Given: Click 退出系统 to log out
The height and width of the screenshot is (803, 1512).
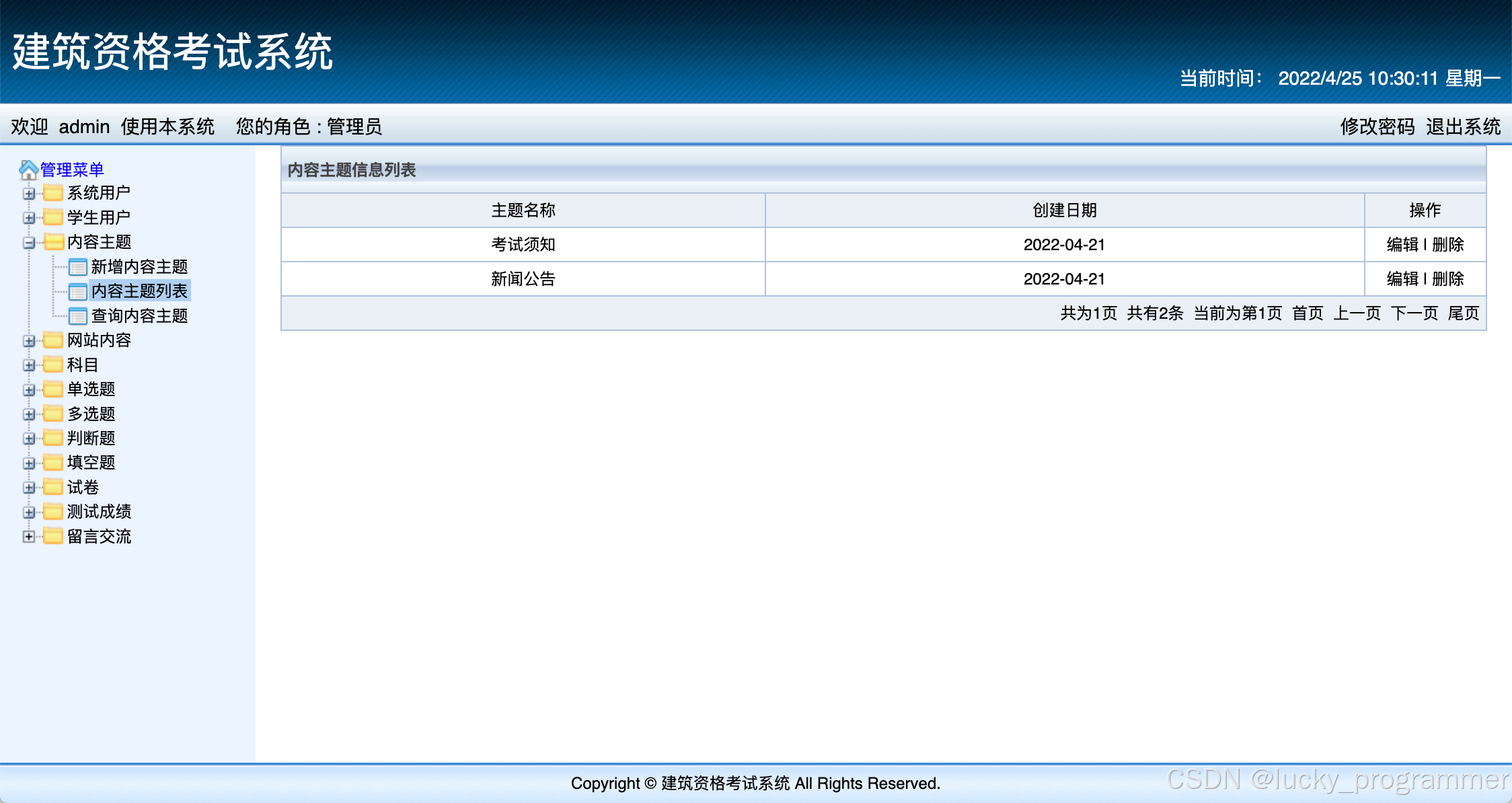Looking at the screenshot, I should 1463,126.
